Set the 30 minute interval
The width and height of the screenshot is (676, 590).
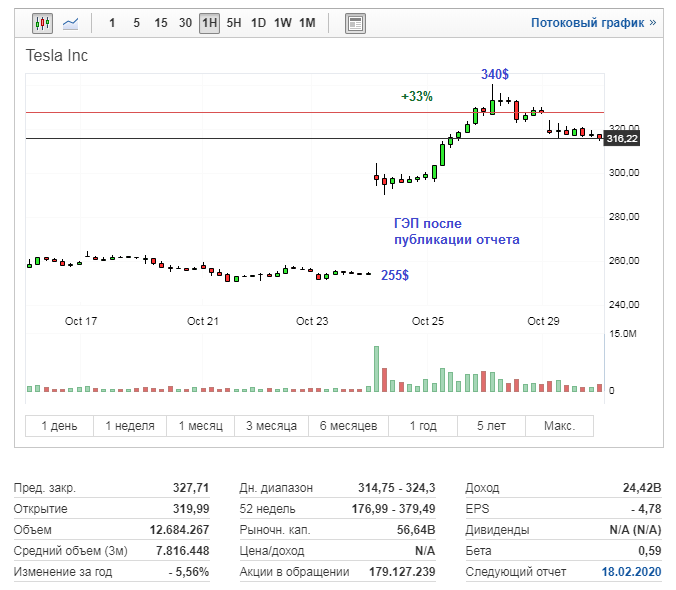(x=185, y=23)
